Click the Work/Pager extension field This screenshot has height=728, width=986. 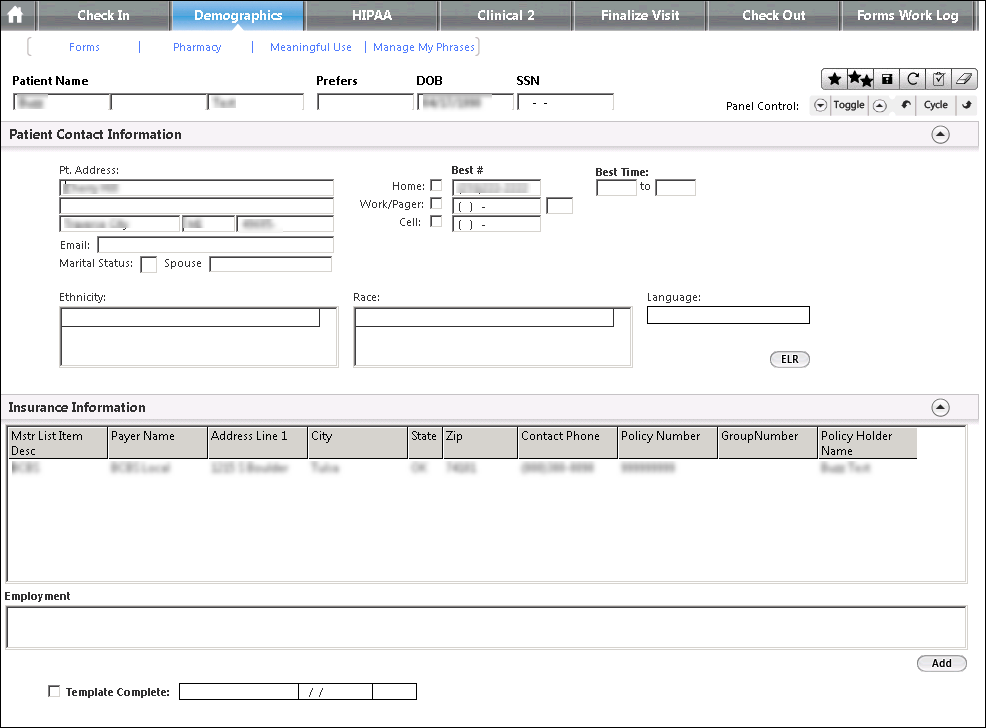560,206
